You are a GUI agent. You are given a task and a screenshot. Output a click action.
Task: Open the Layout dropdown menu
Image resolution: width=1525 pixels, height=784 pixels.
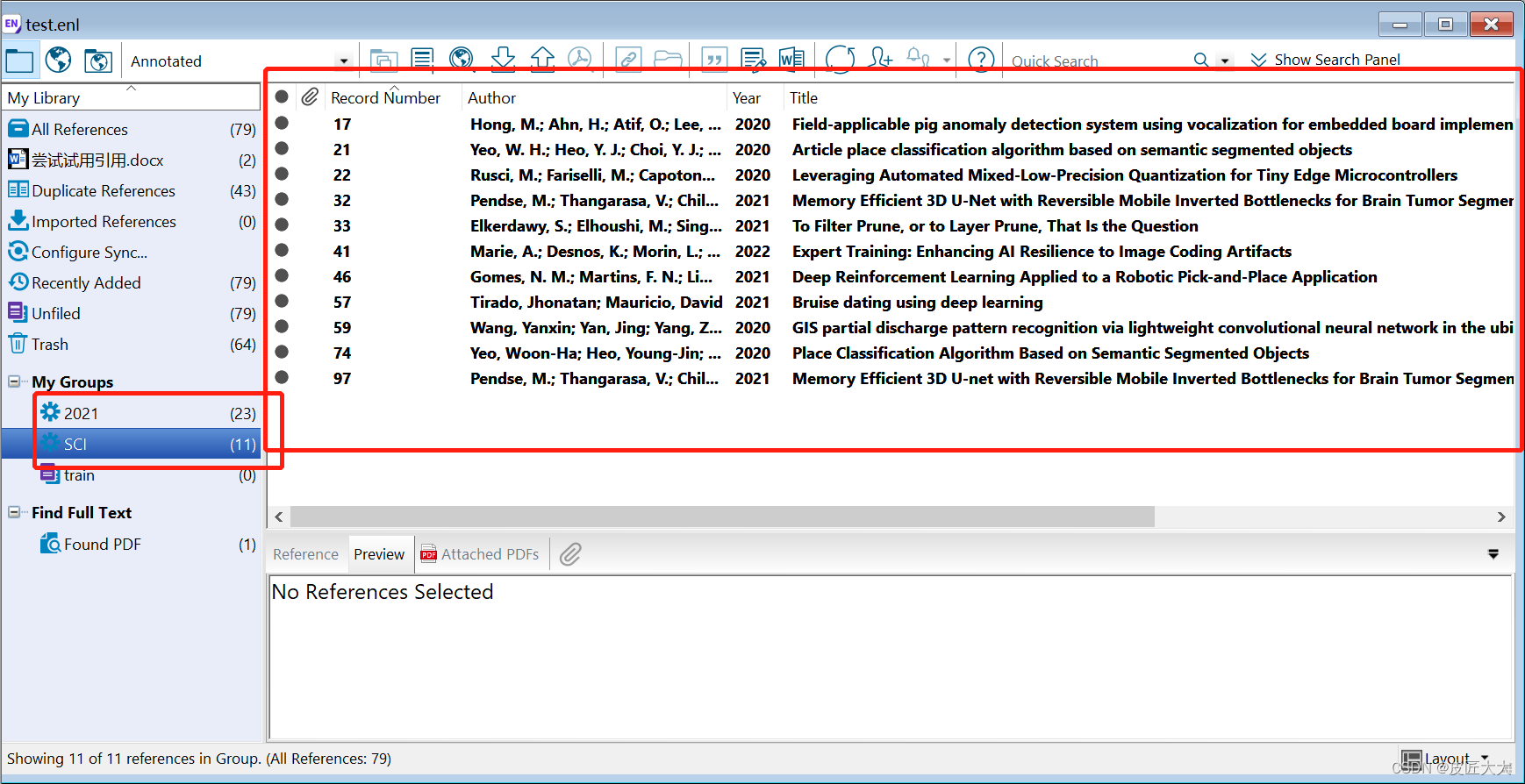pos(1444,759)
